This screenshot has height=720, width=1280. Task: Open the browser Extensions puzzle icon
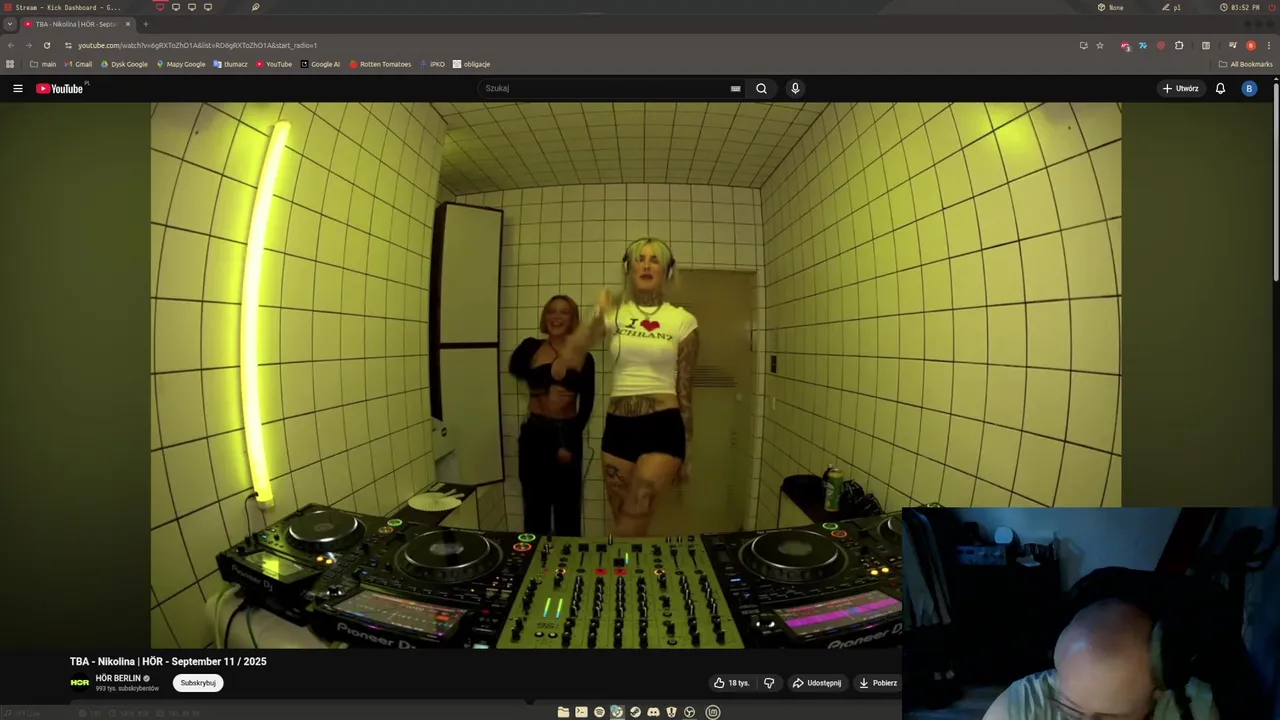coord(1179,45)
